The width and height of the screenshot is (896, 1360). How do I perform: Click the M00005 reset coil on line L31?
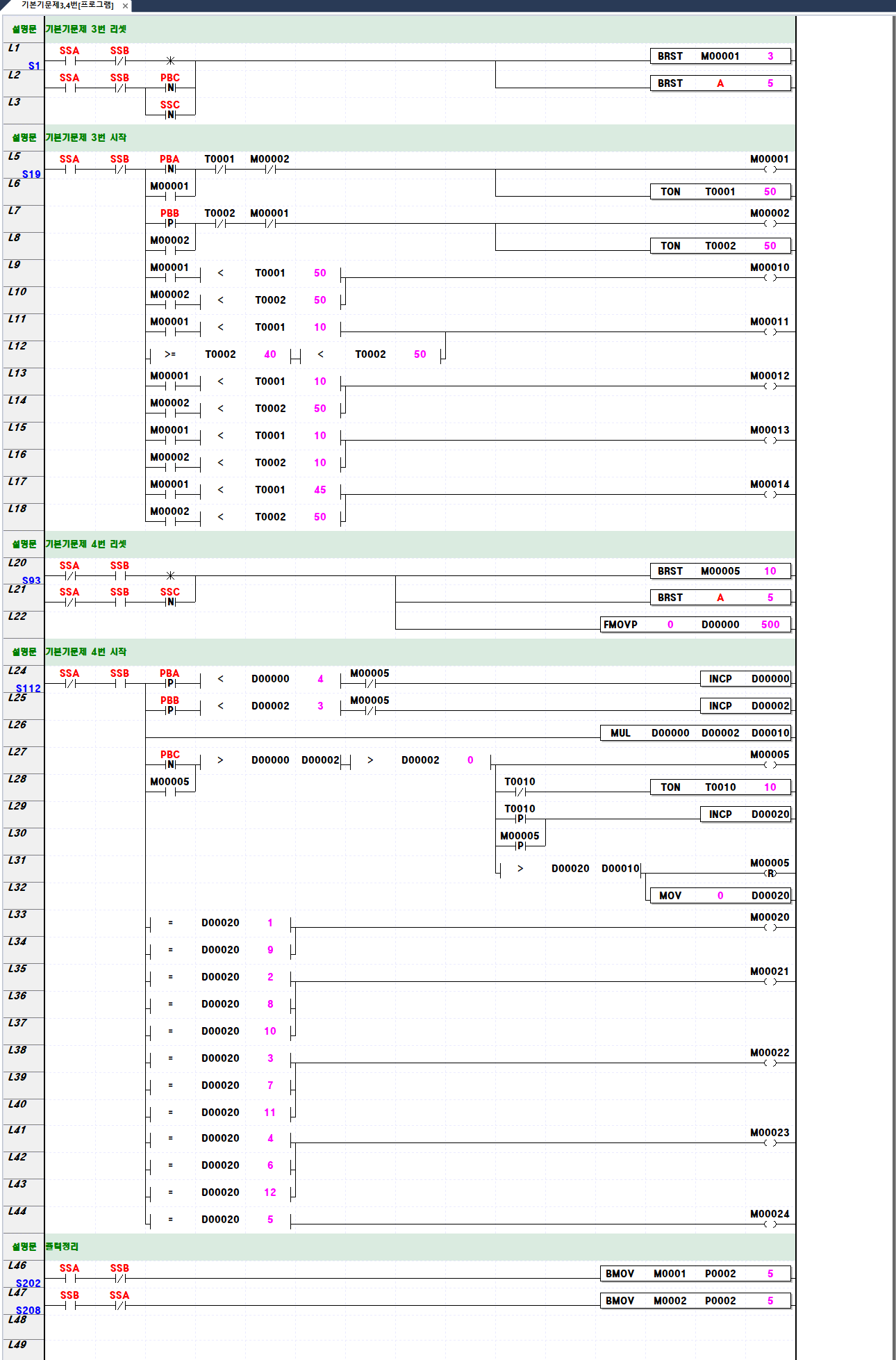point(770,873)
